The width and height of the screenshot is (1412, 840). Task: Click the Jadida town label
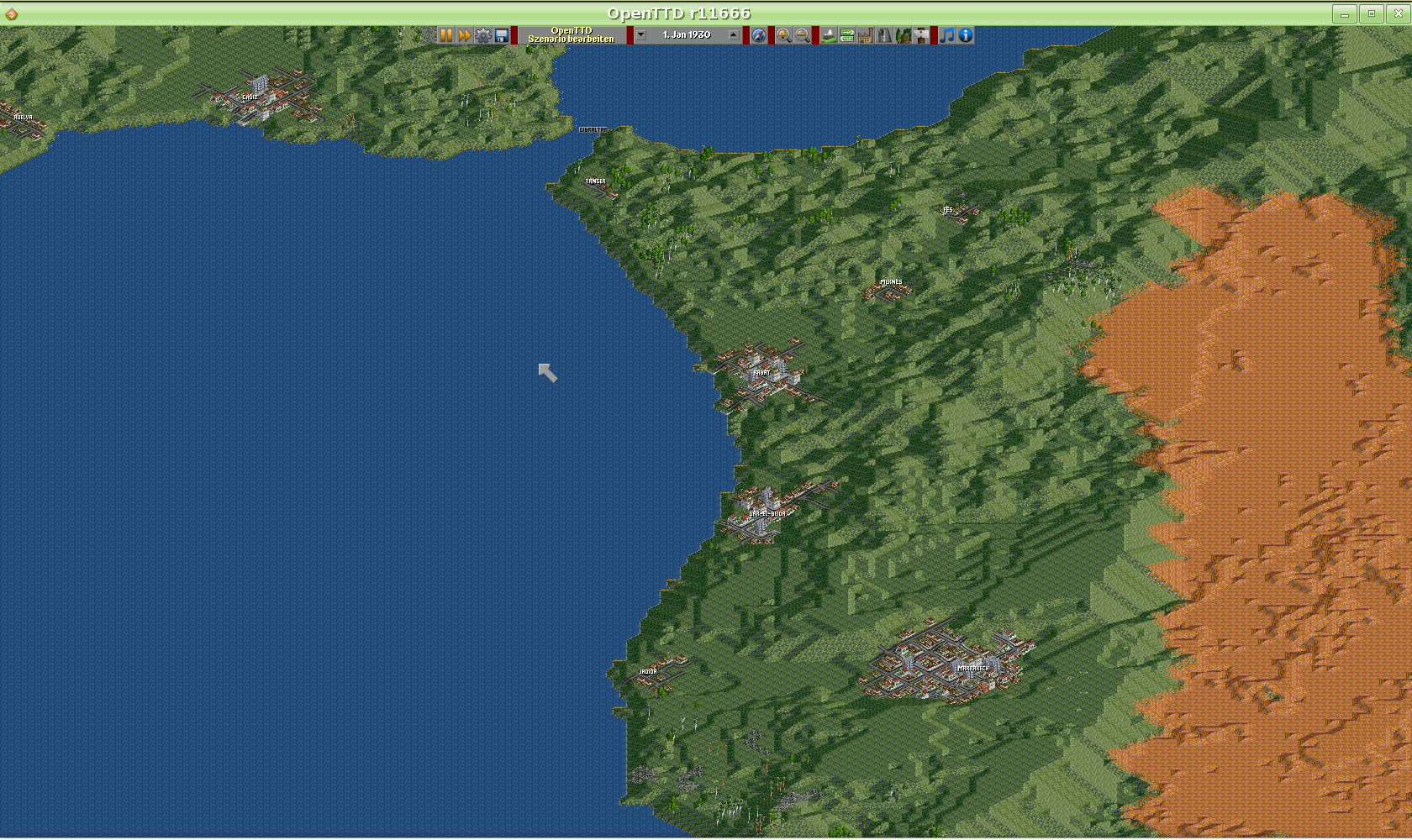(x=648, y=671)
